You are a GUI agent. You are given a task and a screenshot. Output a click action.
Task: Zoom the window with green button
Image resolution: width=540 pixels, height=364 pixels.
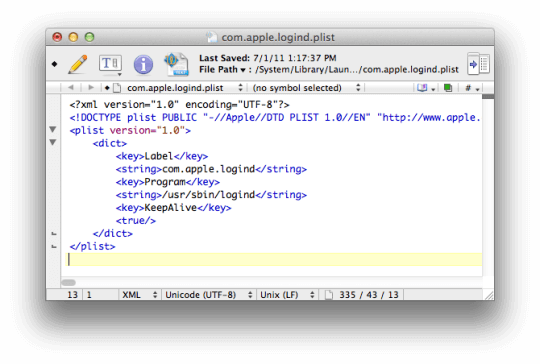90,37
